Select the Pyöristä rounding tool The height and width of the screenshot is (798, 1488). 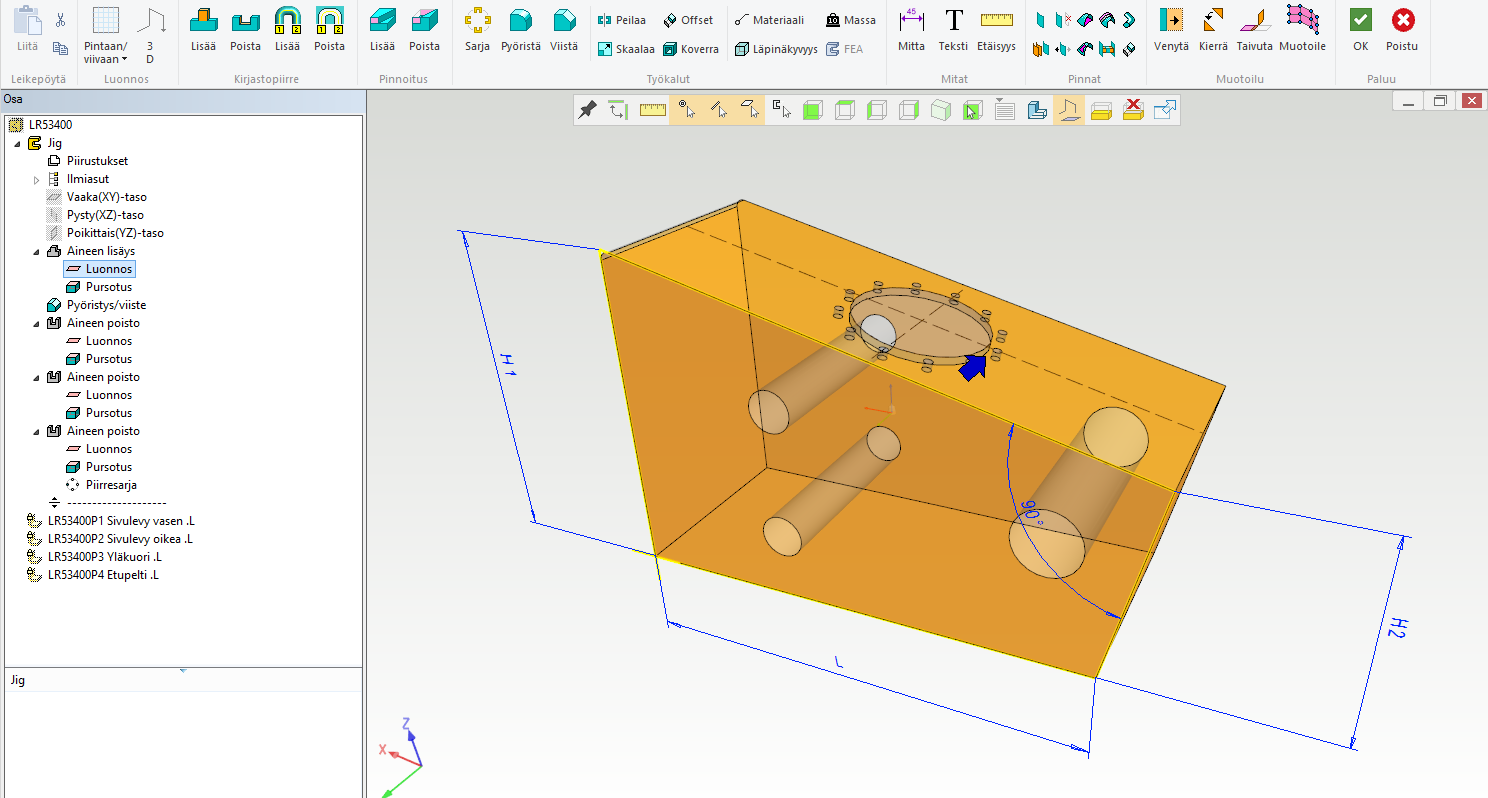[520, 29]
